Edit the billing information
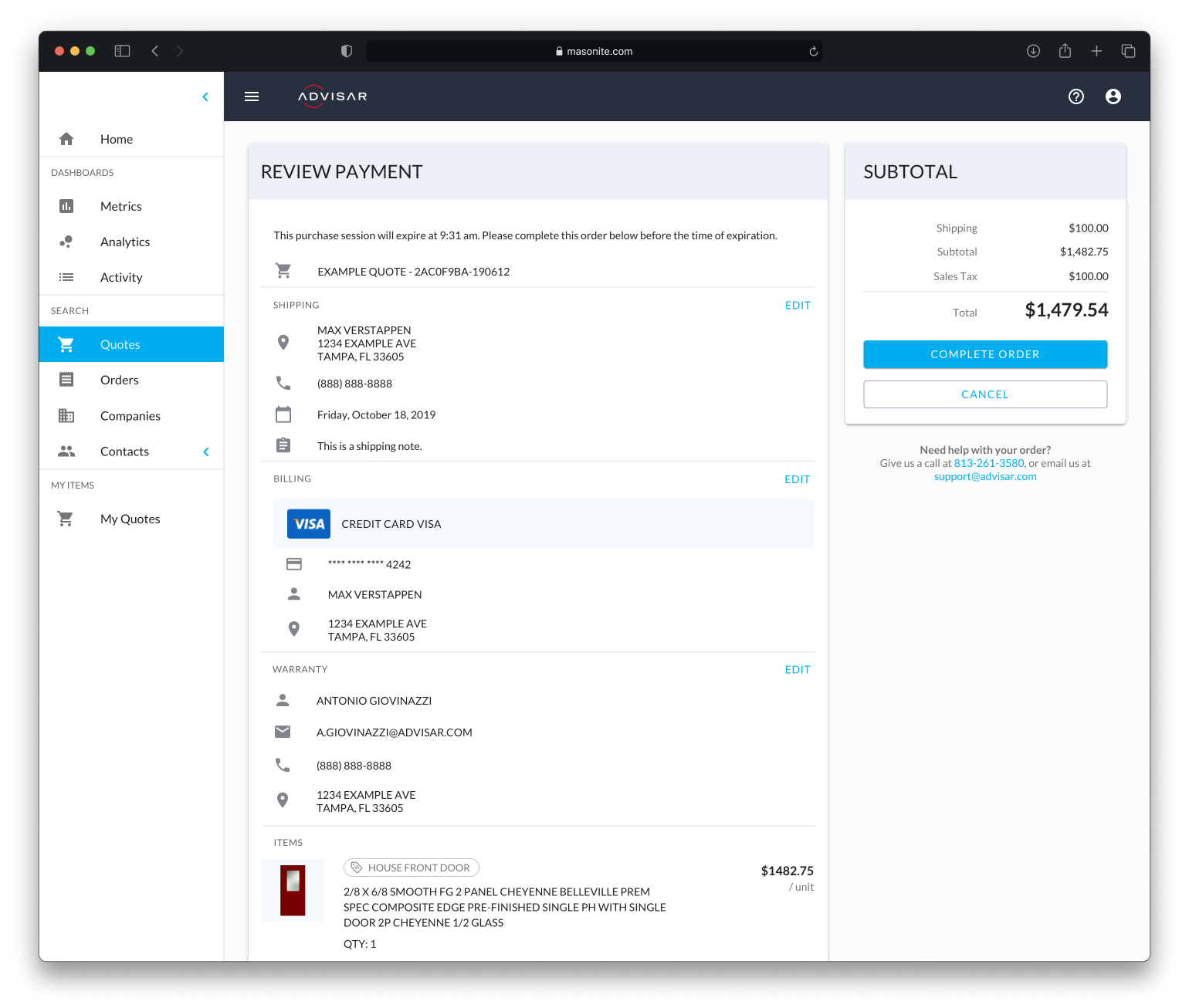 (x=797, y=479)
